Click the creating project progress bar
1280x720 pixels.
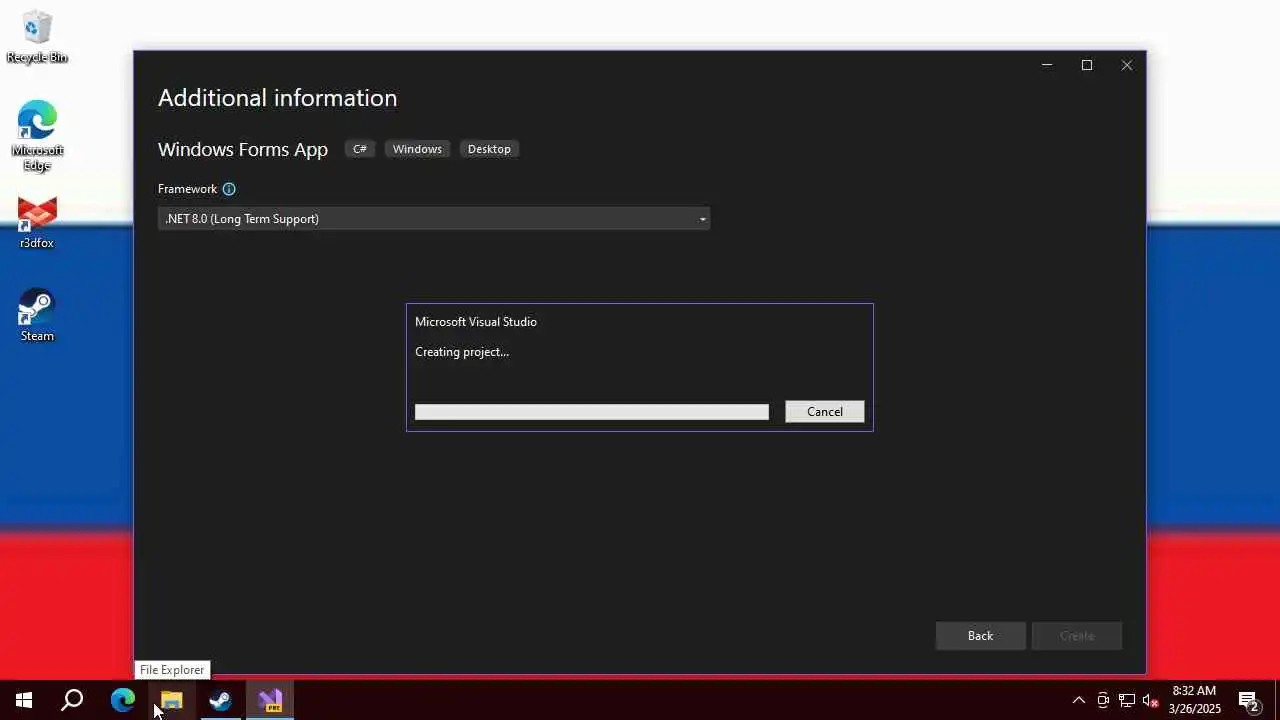coord(592,412)
